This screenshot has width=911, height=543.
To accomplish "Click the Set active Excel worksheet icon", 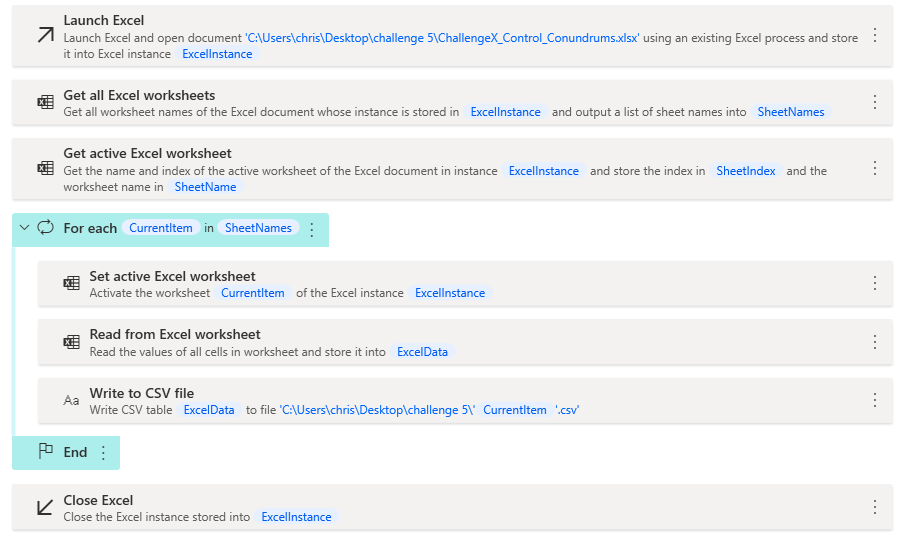I will [71, 284].
